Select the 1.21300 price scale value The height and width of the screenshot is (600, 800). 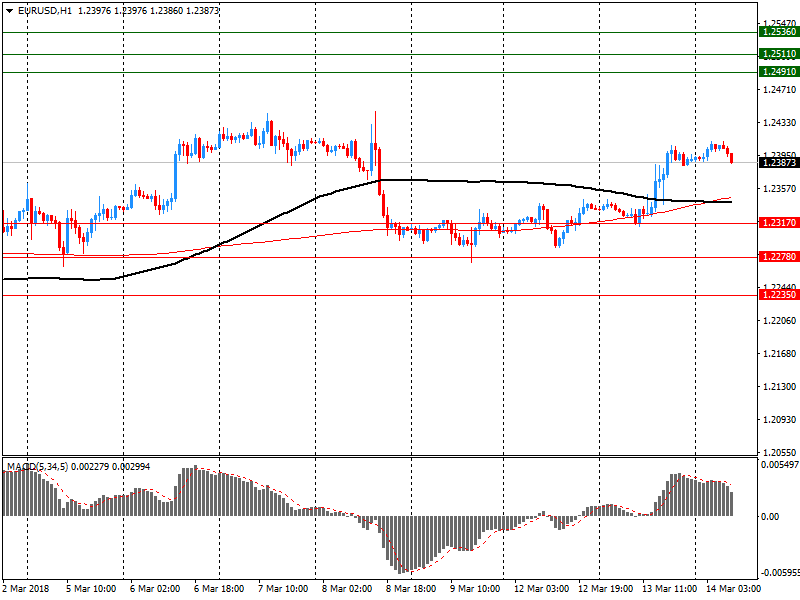point(780,387)
